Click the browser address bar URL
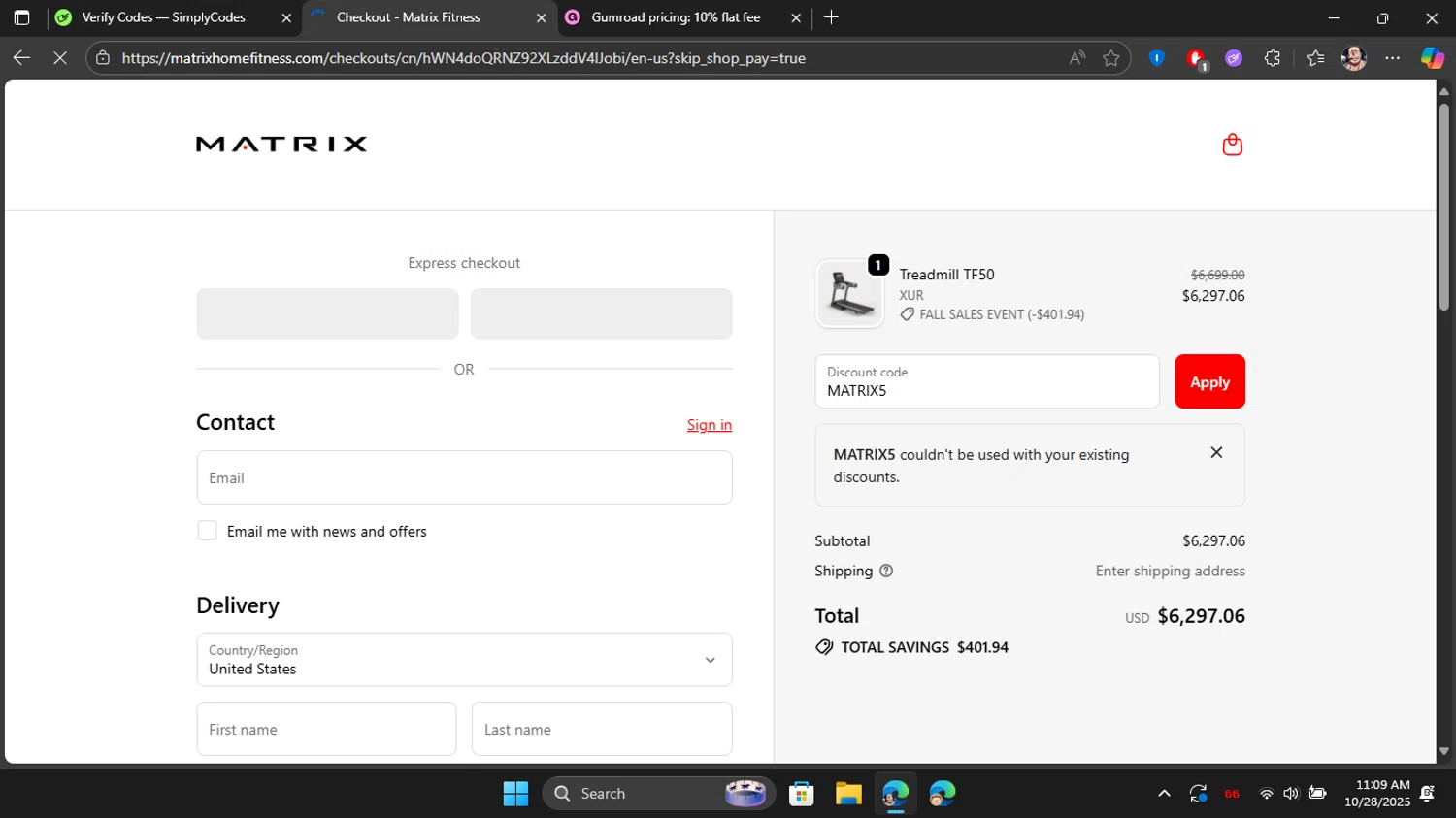Screen dimensions: 1456x818 point(464,58)
